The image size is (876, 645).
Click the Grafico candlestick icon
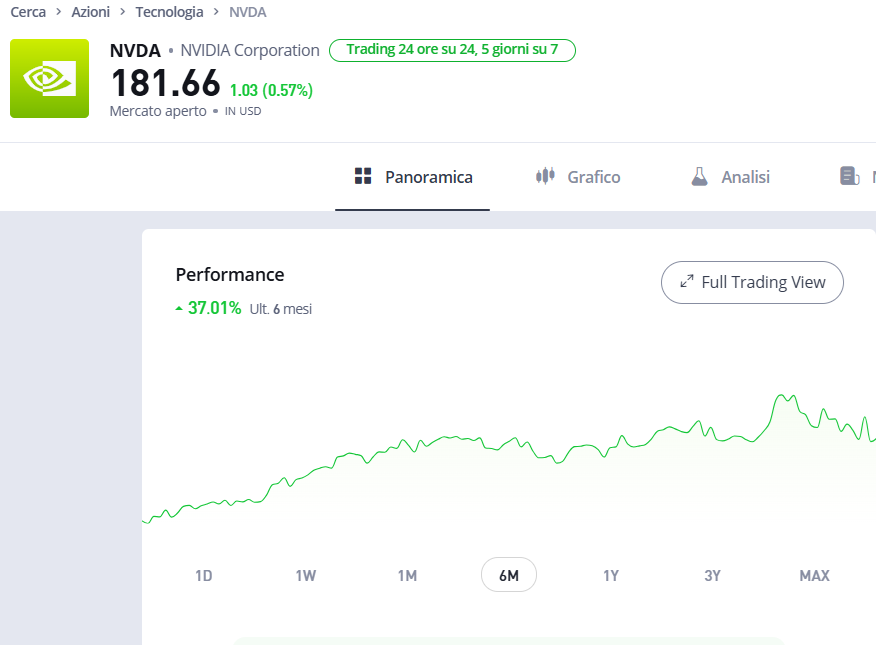pos(545,176)
